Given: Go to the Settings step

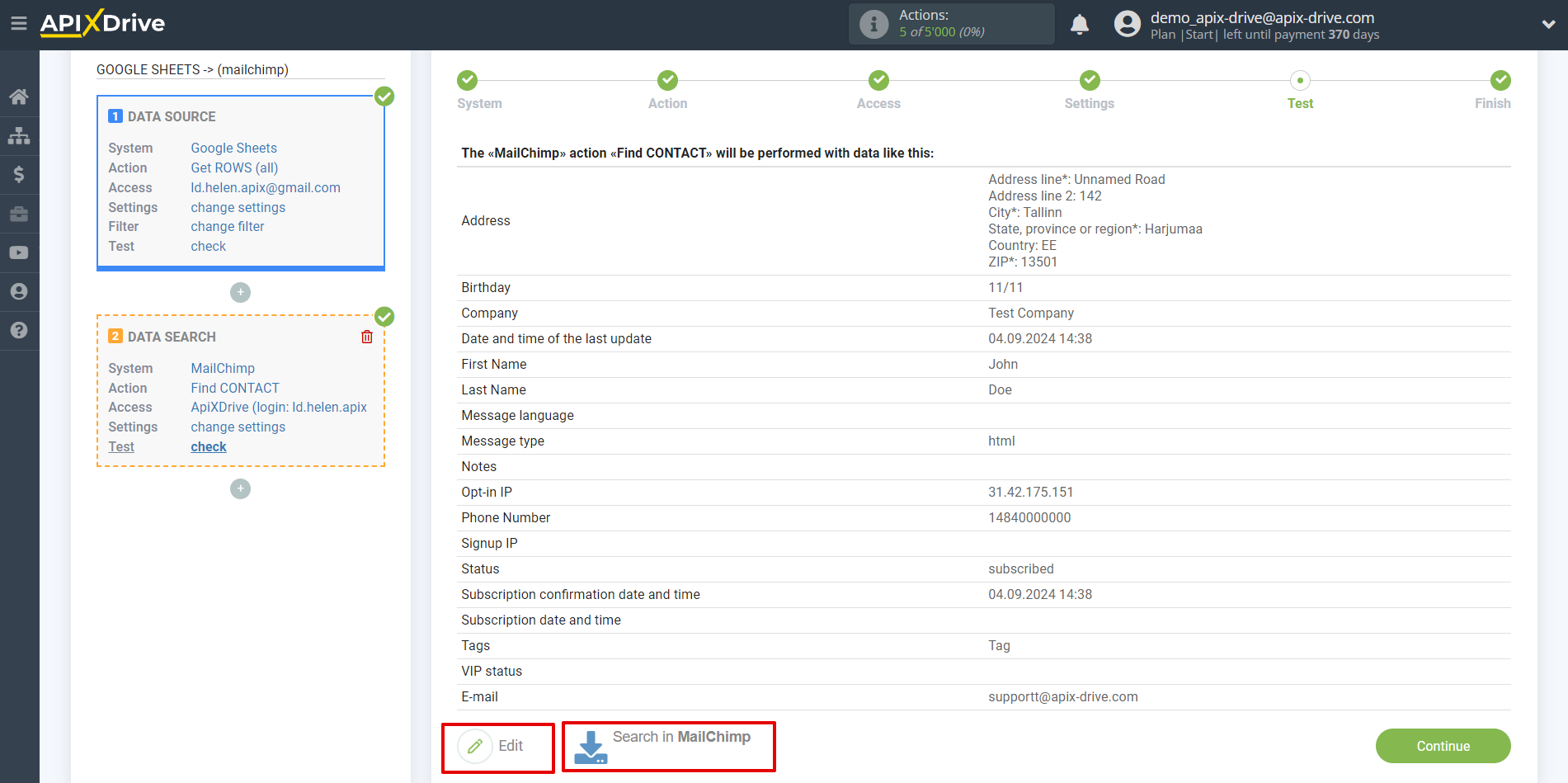Looking at the screenshot, I should point(1090,80).
